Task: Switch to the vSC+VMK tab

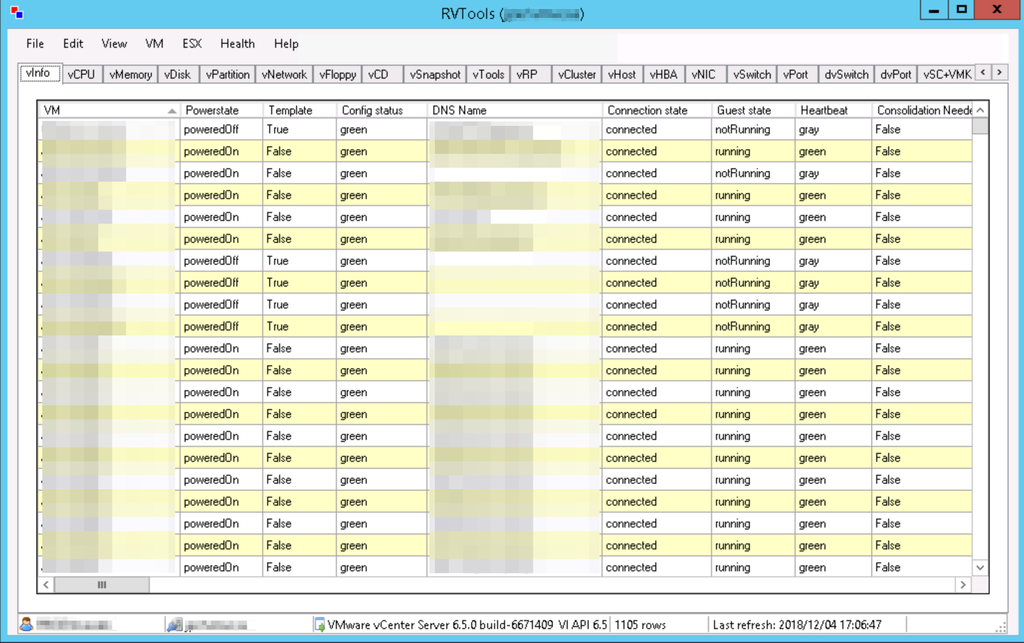Action: [947, 74]
